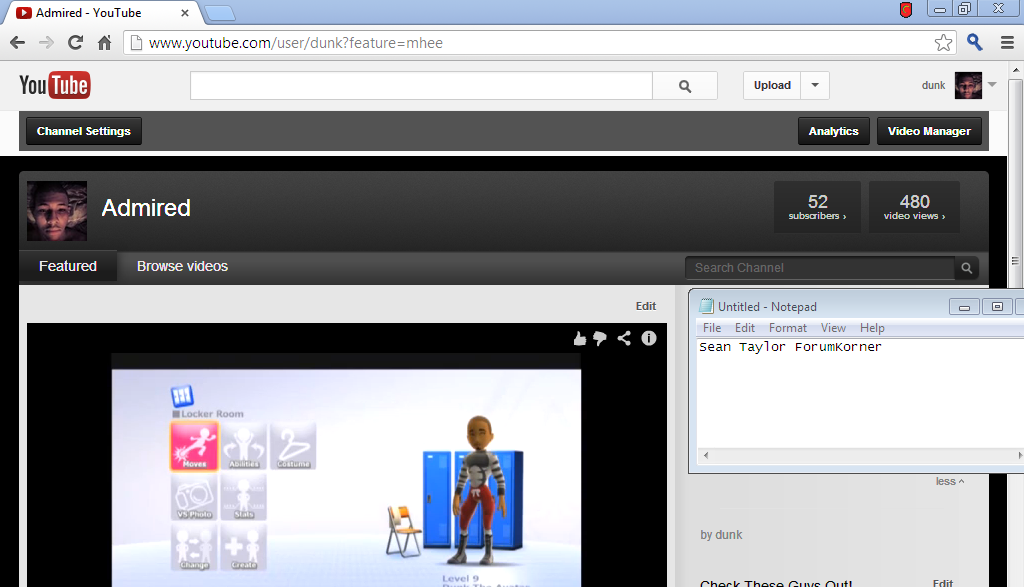Click the red shield icon in title bar
The height and width of the screenshot is (587, 1024).
click(x=906, y=10)
